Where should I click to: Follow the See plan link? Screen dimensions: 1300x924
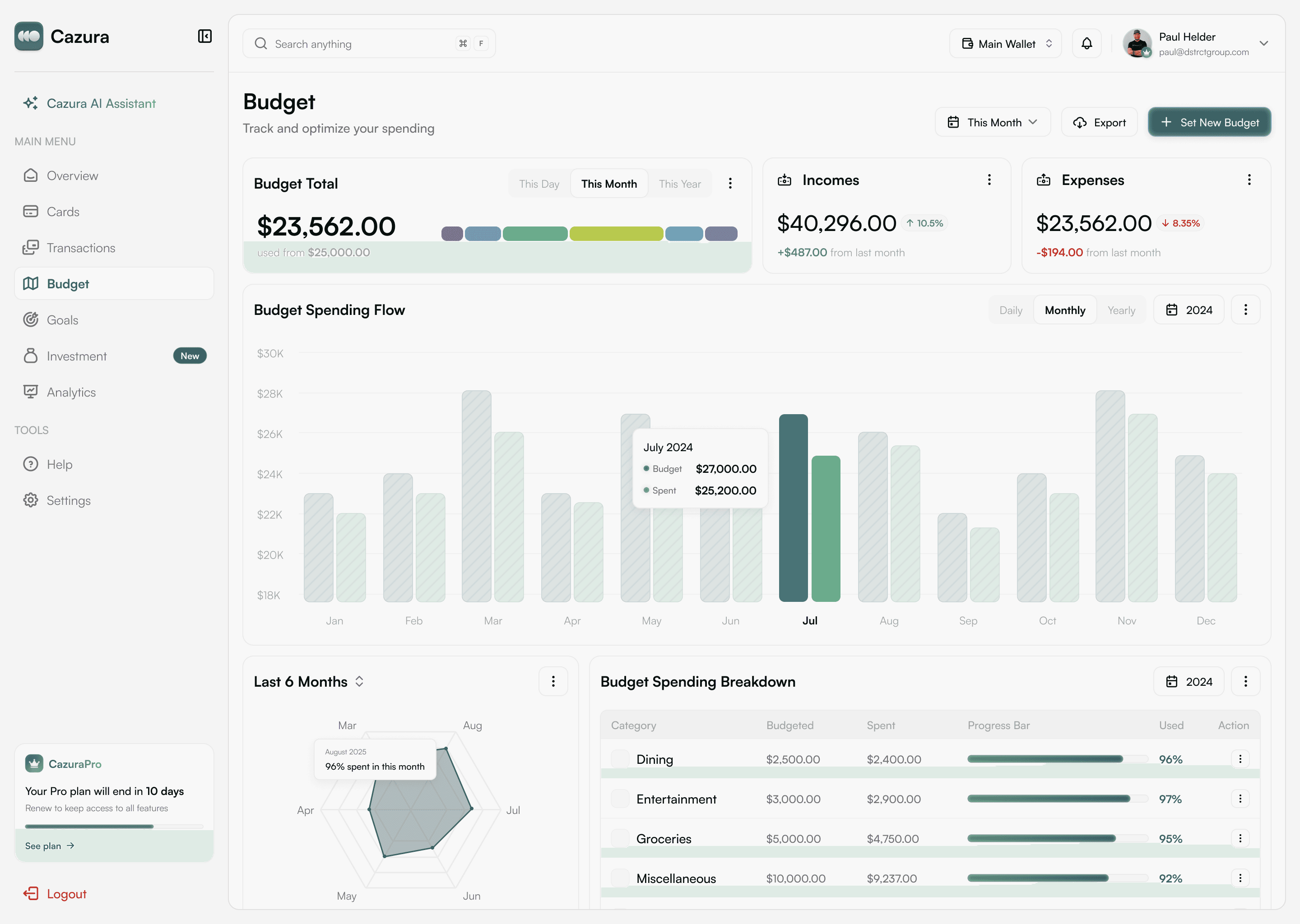50,845
